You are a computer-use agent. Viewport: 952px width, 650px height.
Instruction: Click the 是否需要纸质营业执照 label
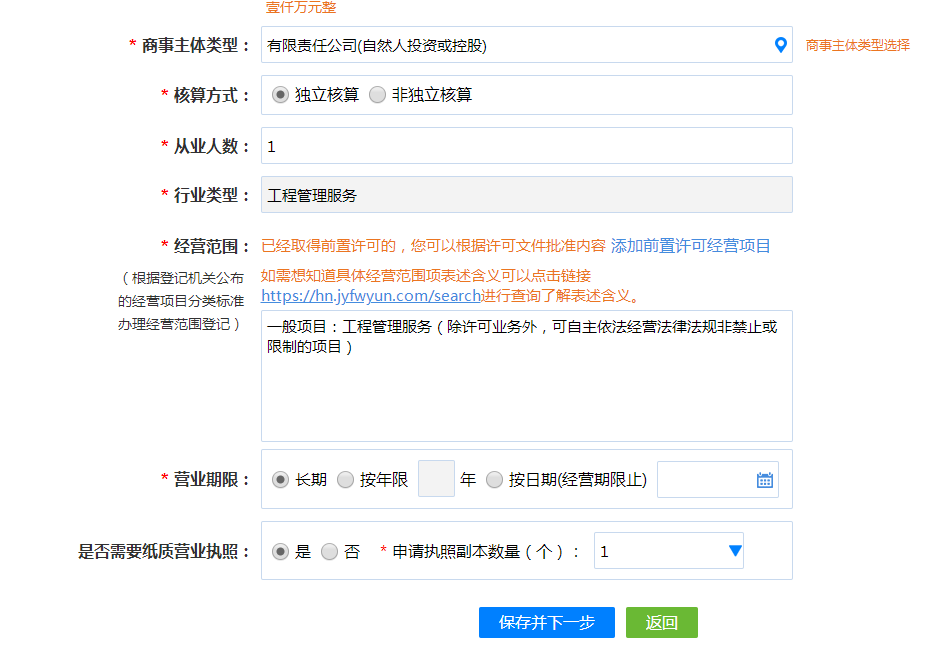164,551
